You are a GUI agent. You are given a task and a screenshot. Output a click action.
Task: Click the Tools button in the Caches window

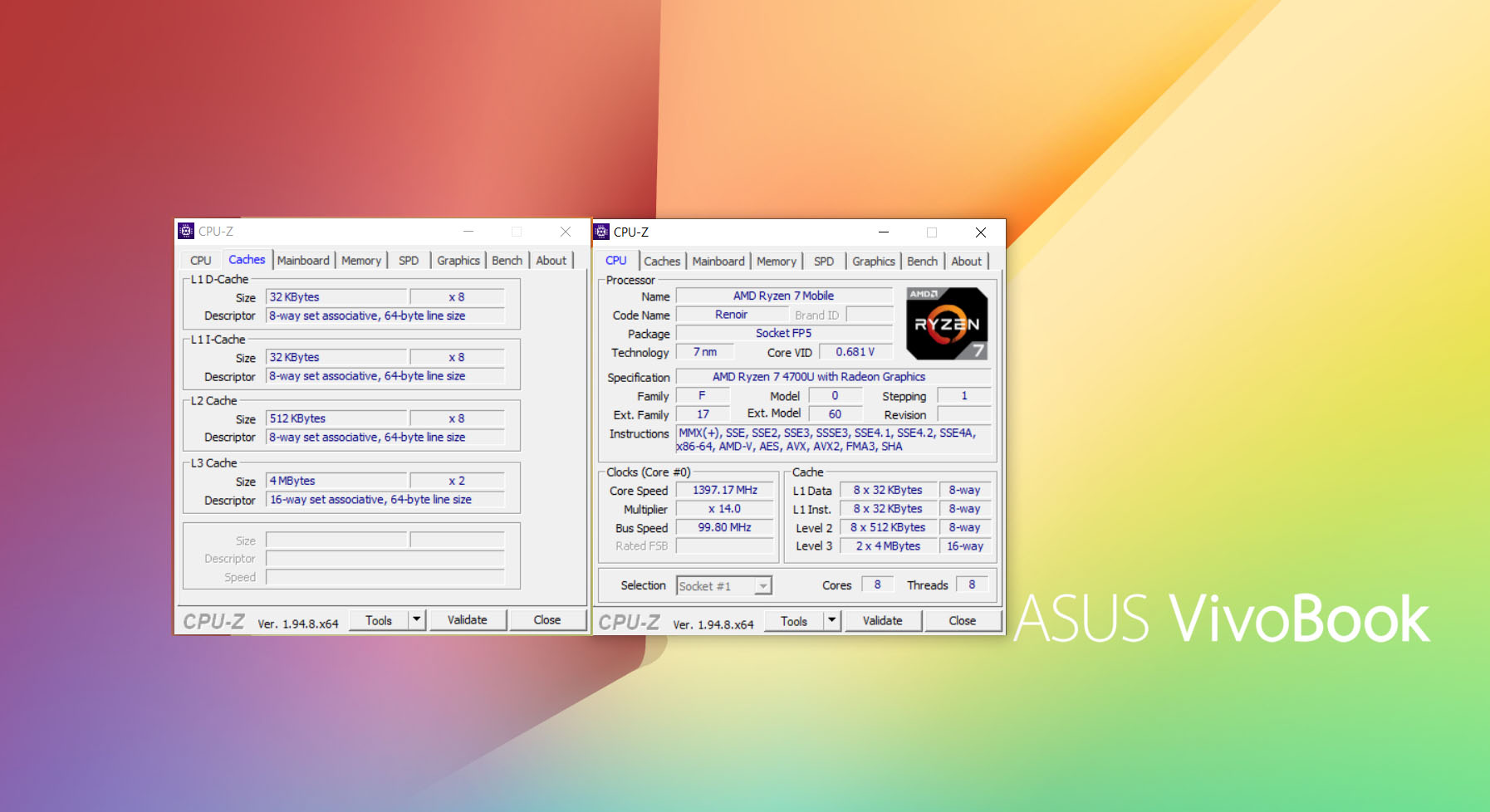click(x=379, y=620)
